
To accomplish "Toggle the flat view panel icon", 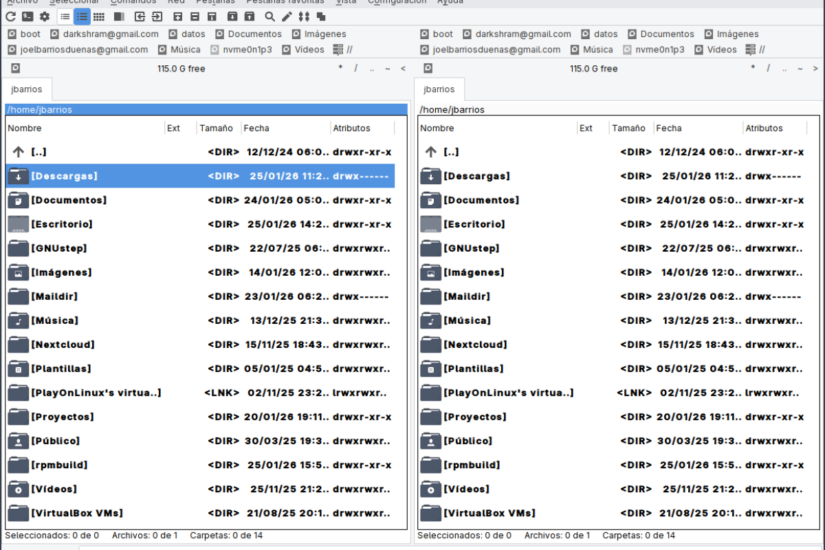I will point(119,17).
